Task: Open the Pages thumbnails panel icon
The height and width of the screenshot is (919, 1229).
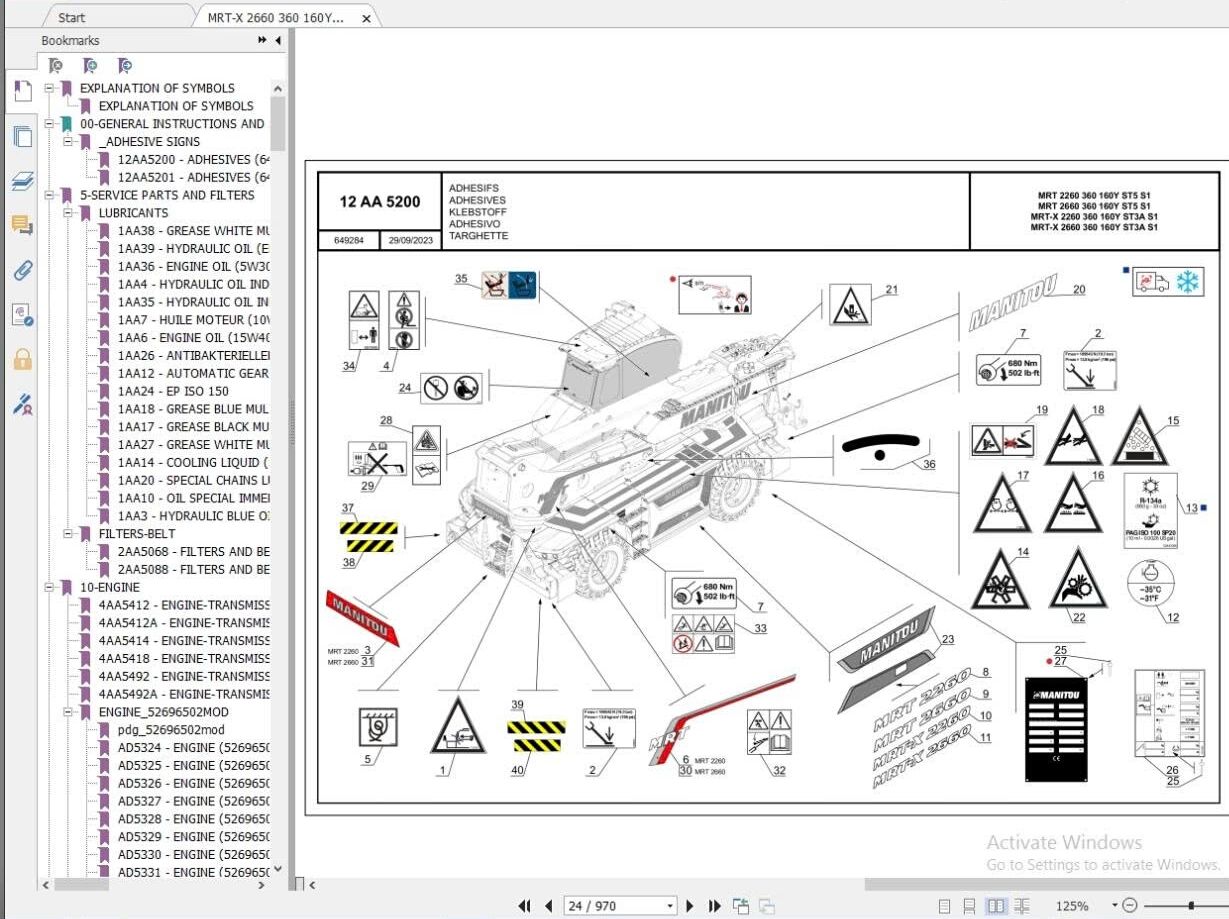Action: 22,137
